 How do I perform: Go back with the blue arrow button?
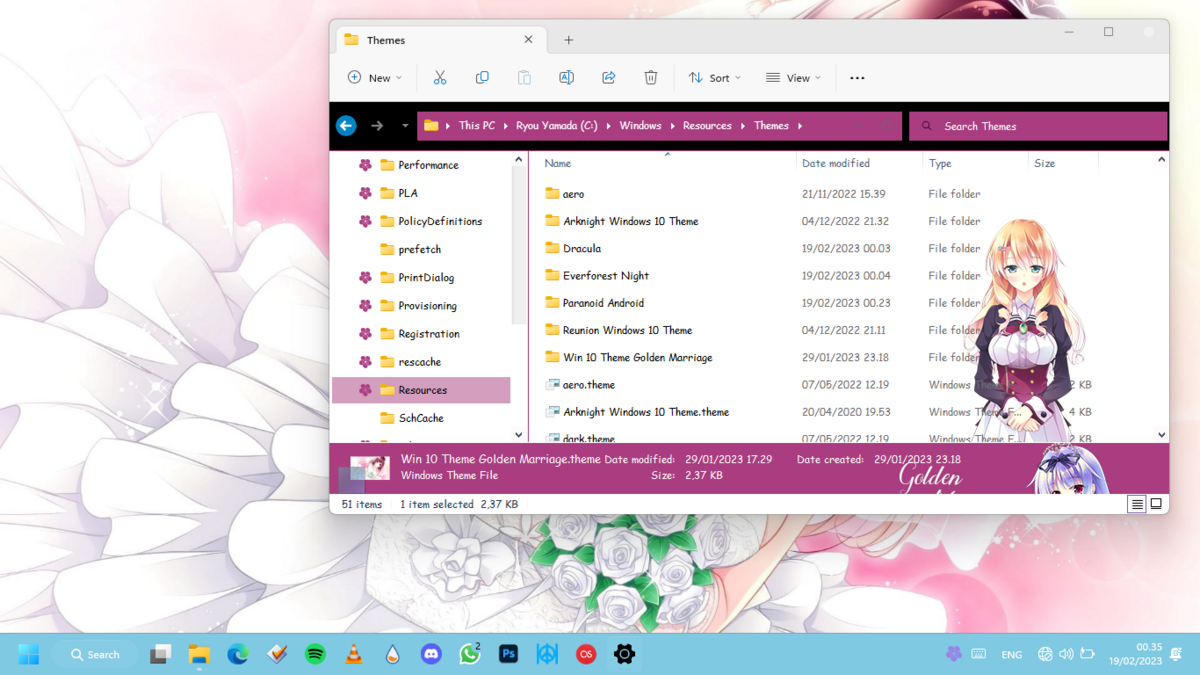(x=346, y=126)
